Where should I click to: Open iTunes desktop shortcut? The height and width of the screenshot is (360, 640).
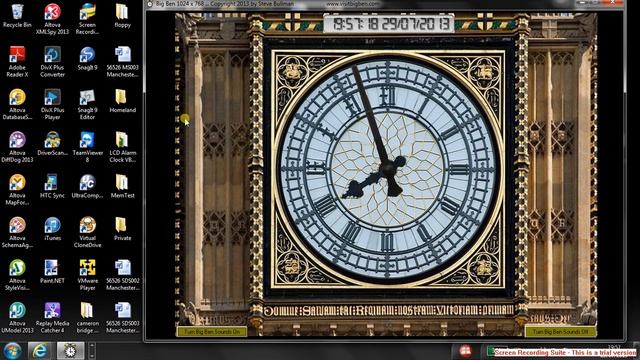52,229
